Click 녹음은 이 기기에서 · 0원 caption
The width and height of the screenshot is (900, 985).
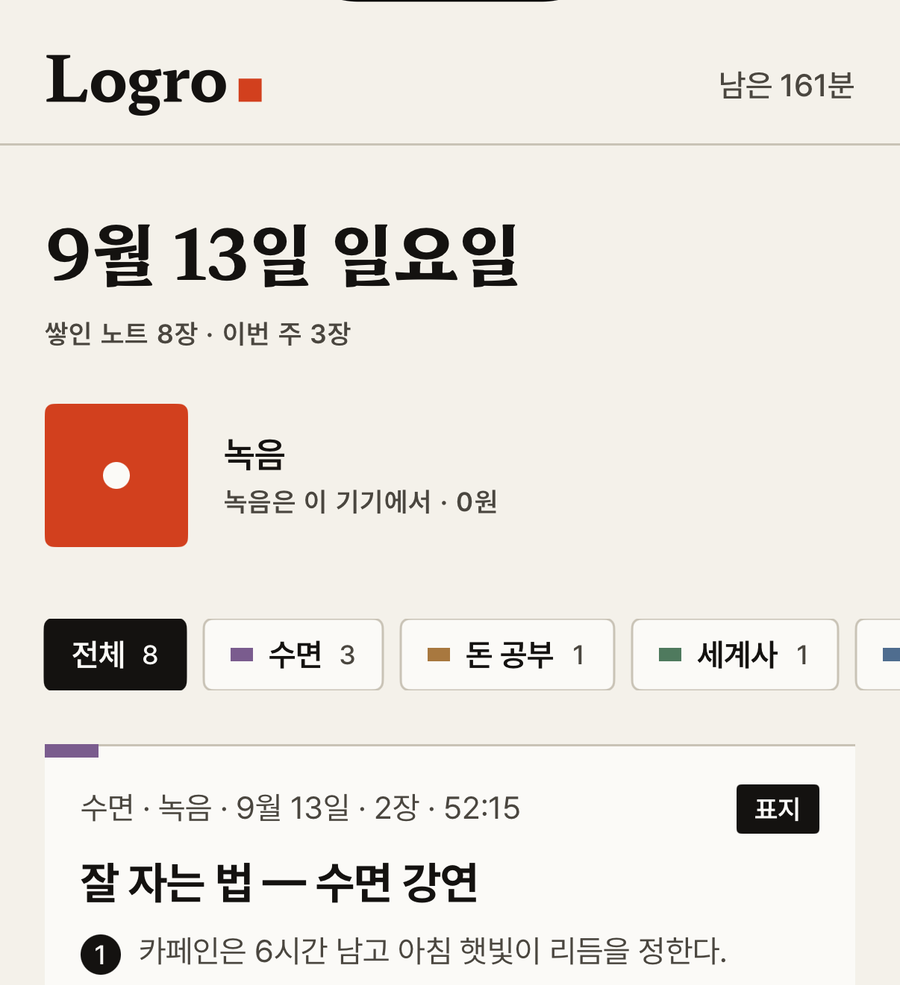click(x=361, y=502)
